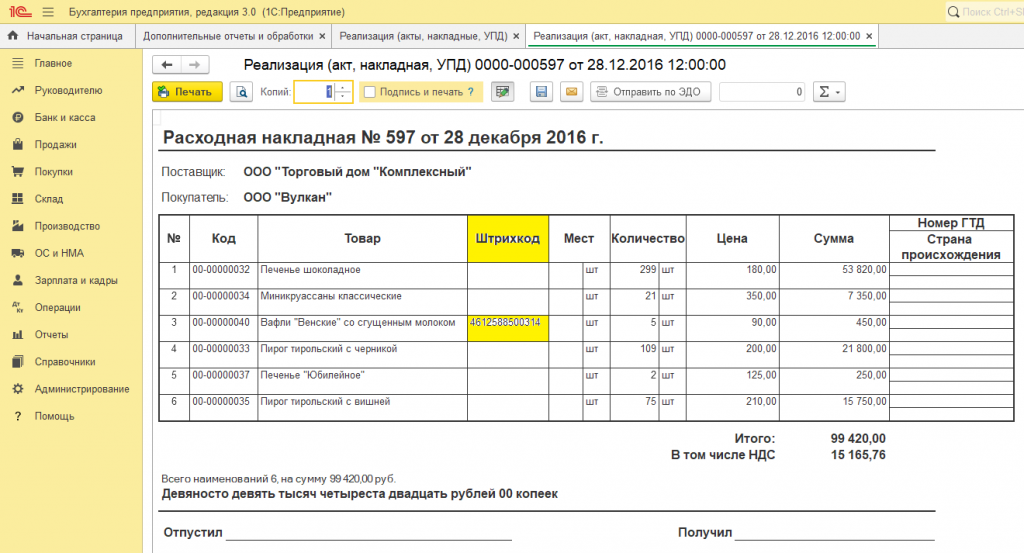The width and height of the screenshot is (1024, 553).
Task: Send by email using envelope icon
Action: pyautogui.click(x=571, y=92)
